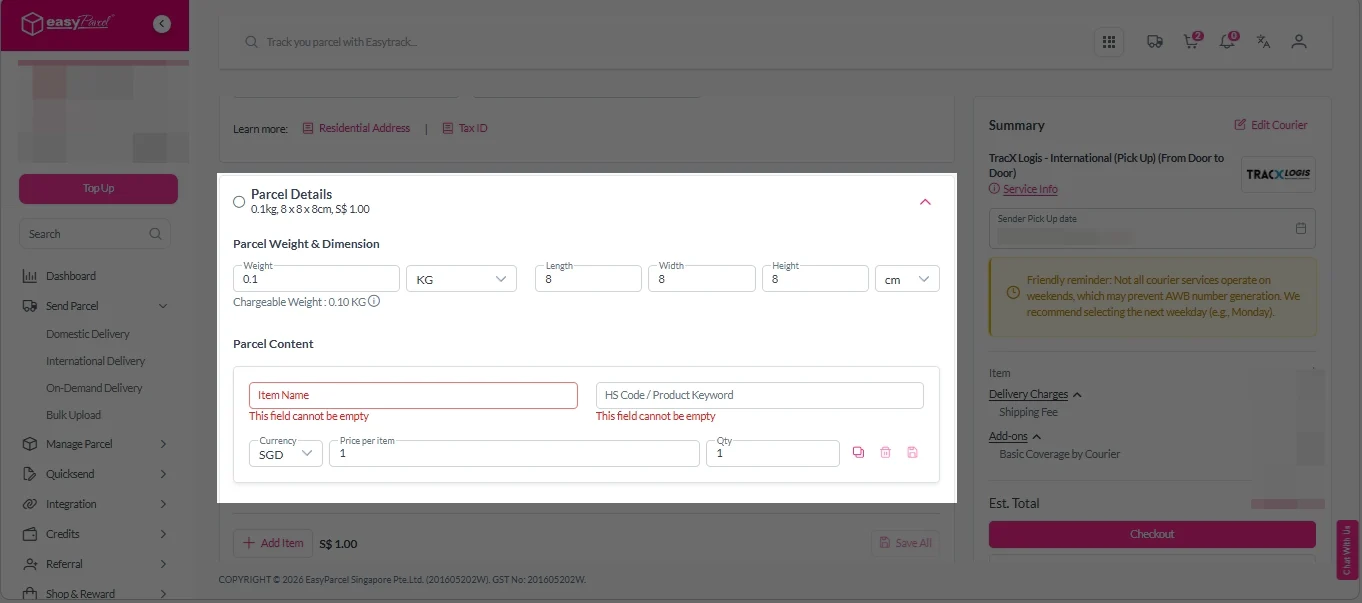Image resolution: width=1362 pixels, height=603 pixels.
Task: Open International Delivery in sidebar
Action: (95, 361)
